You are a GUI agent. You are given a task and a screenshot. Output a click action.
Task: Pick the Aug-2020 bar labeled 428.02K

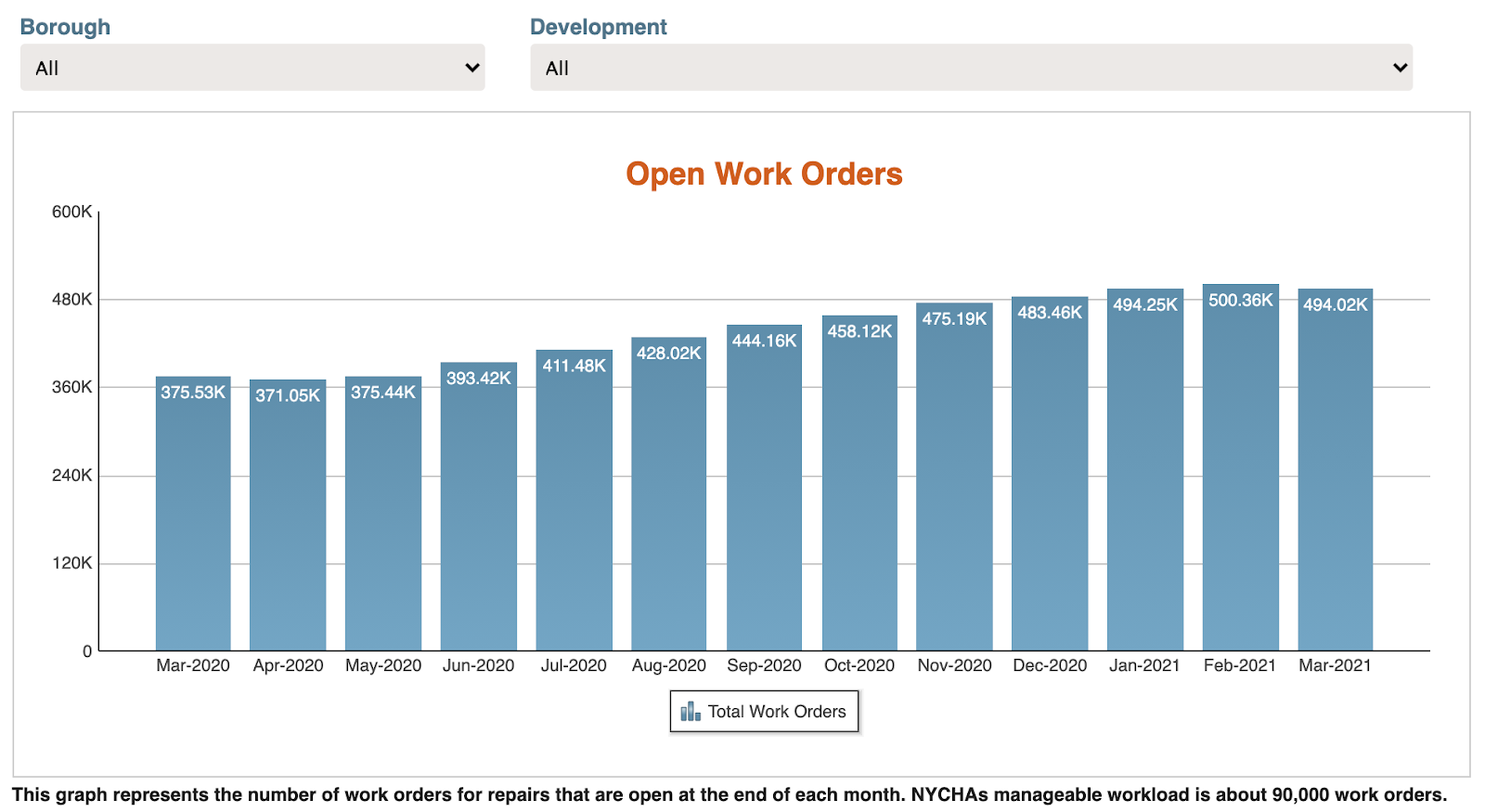(669, 494)
